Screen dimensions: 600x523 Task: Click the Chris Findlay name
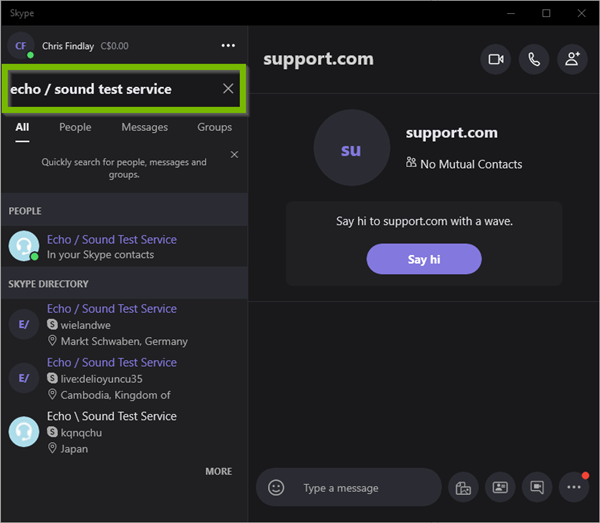pos(68,46)
